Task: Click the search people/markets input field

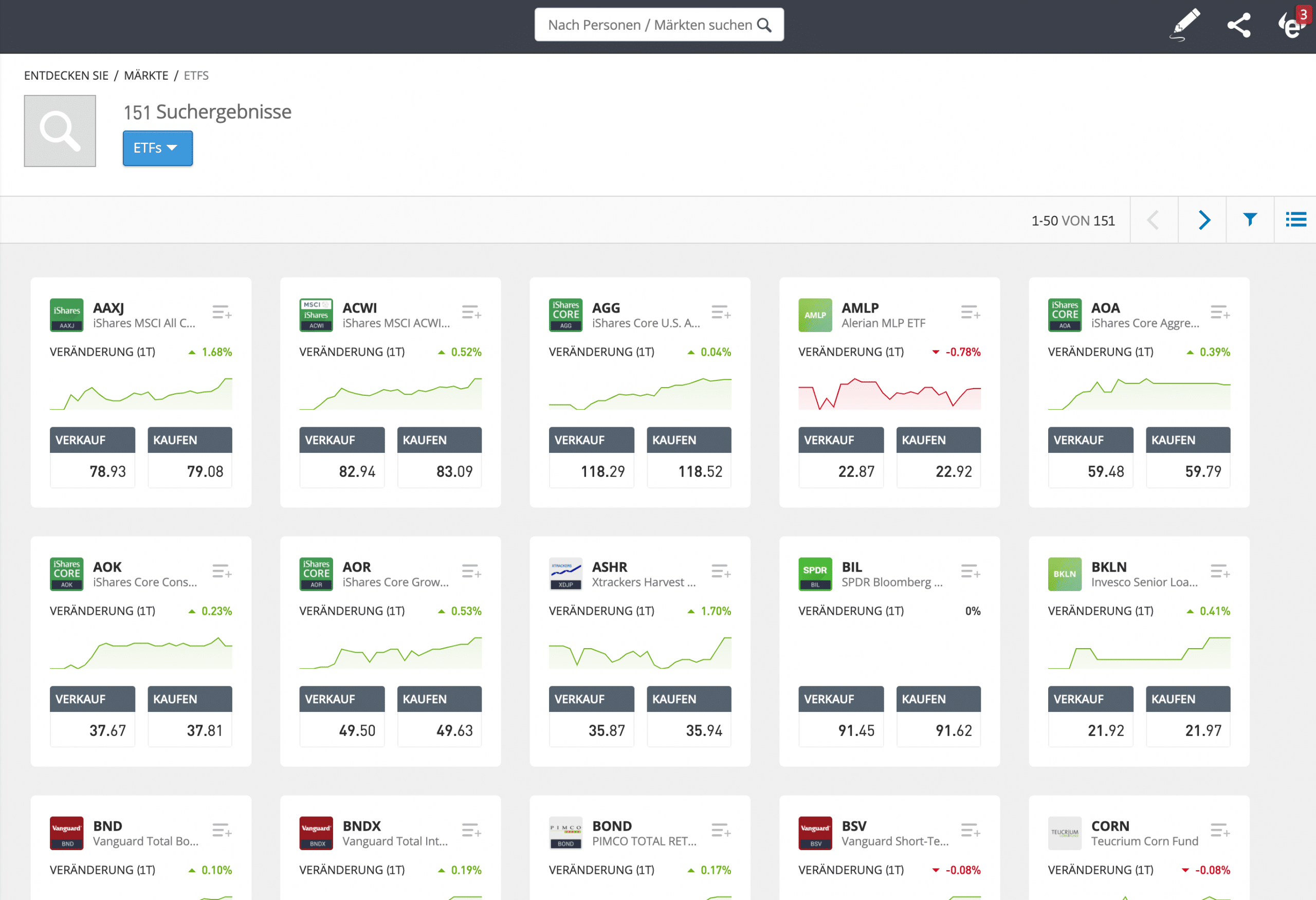Action: 659,25
